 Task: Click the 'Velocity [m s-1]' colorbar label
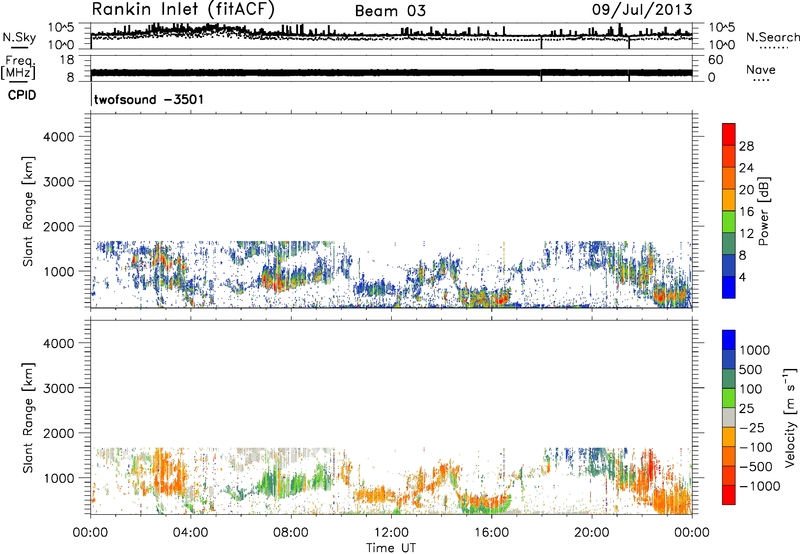[x=790, y=417]
